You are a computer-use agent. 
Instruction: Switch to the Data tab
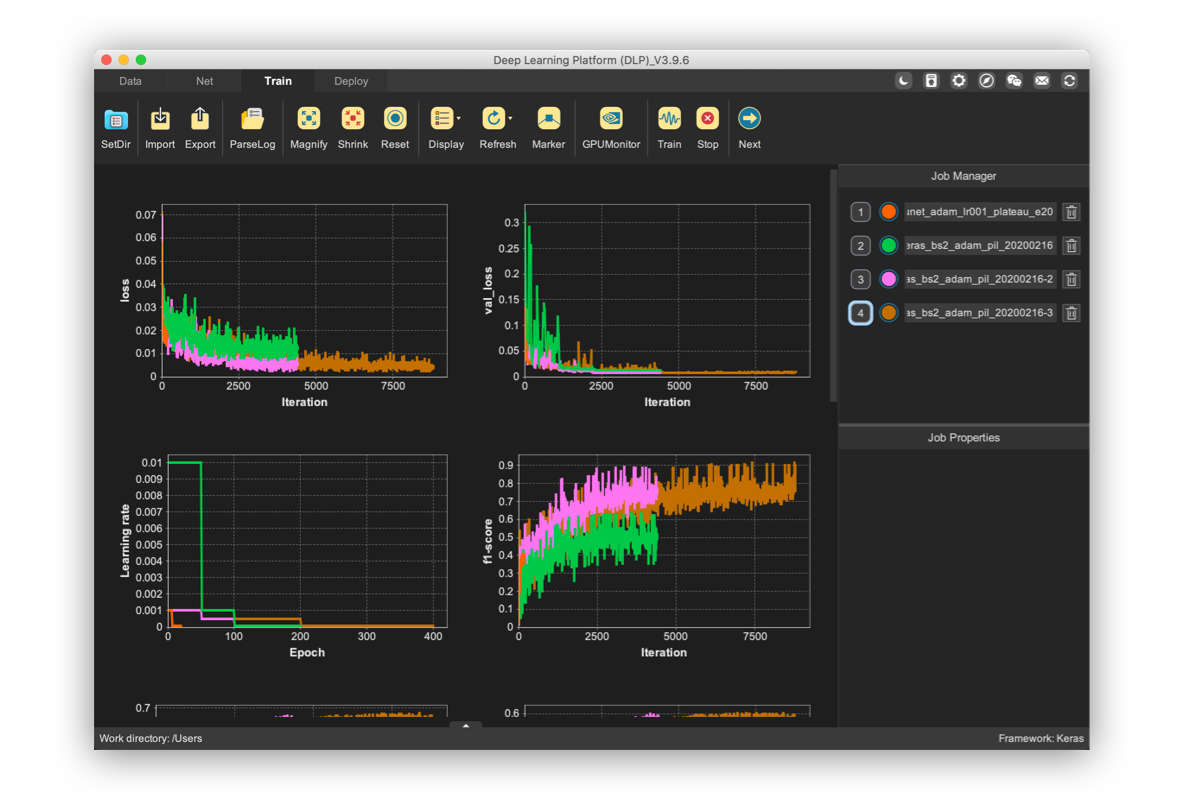tap(130, 81)
